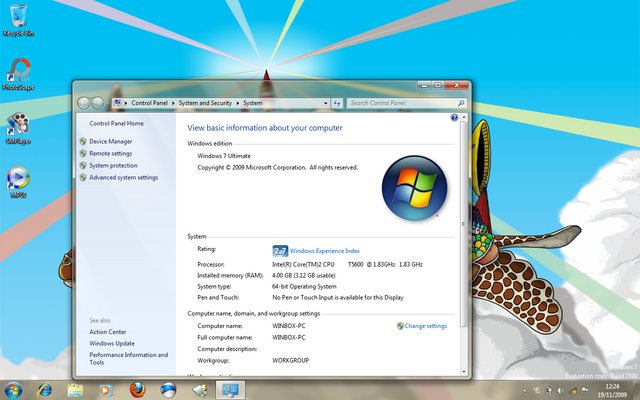Viewport: 640px width, 400px height.
Task: Click 'View basic information about your computer' heading
Action: (265, 128)
